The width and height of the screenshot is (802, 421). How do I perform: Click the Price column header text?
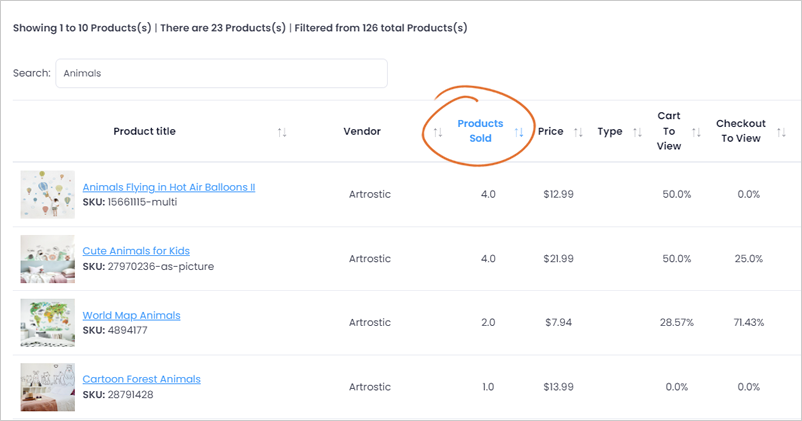click(550, 131)
